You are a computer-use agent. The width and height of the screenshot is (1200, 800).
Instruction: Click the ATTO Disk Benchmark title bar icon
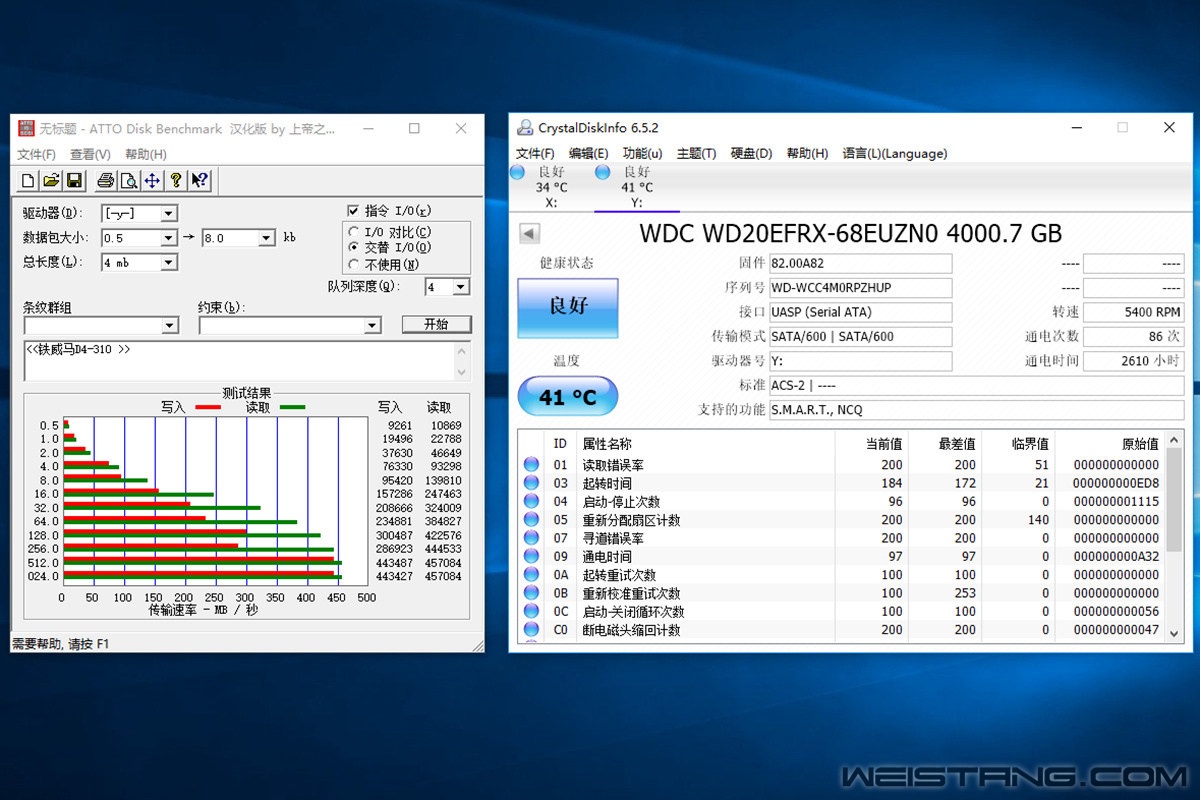[27, 128]
